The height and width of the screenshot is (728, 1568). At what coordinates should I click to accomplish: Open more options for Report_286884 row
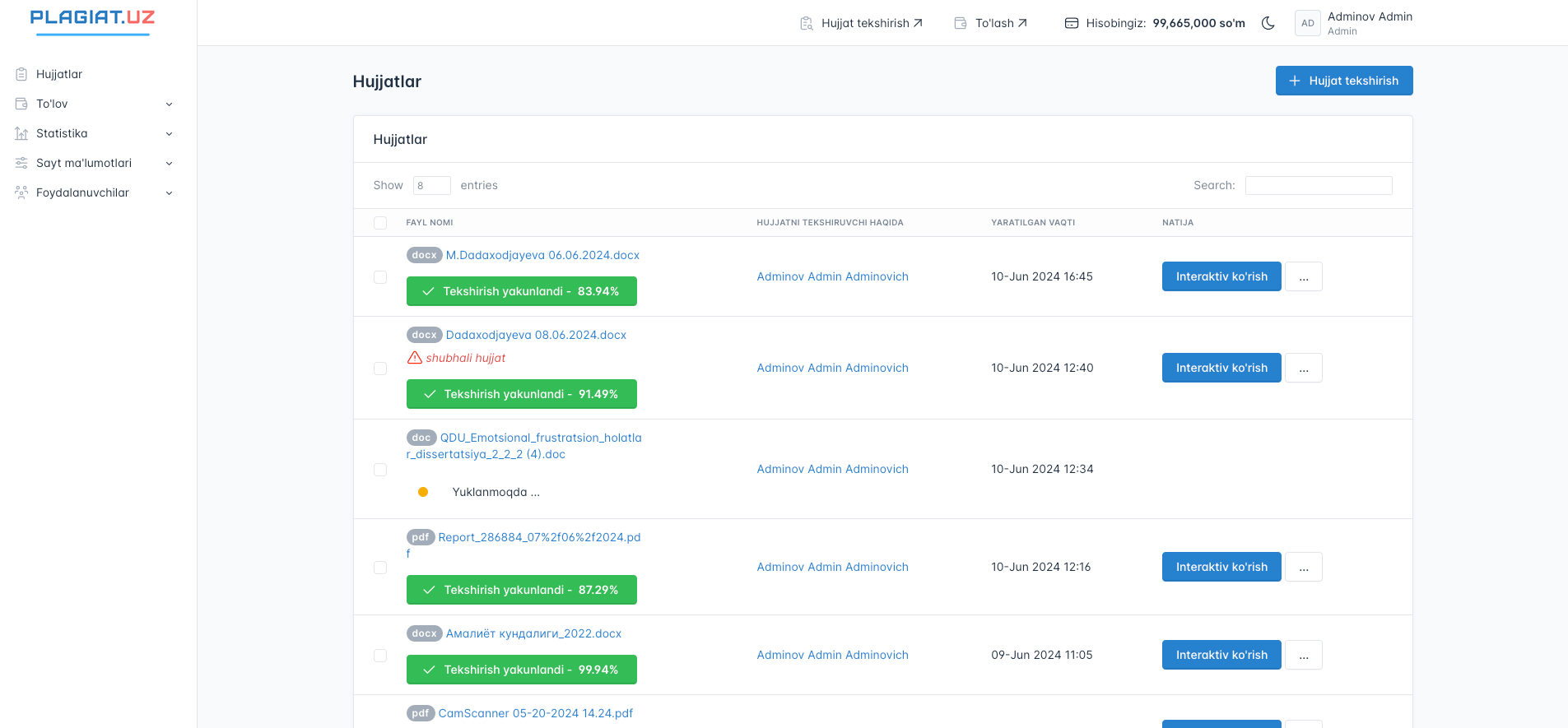click(x=1304, y=567)
